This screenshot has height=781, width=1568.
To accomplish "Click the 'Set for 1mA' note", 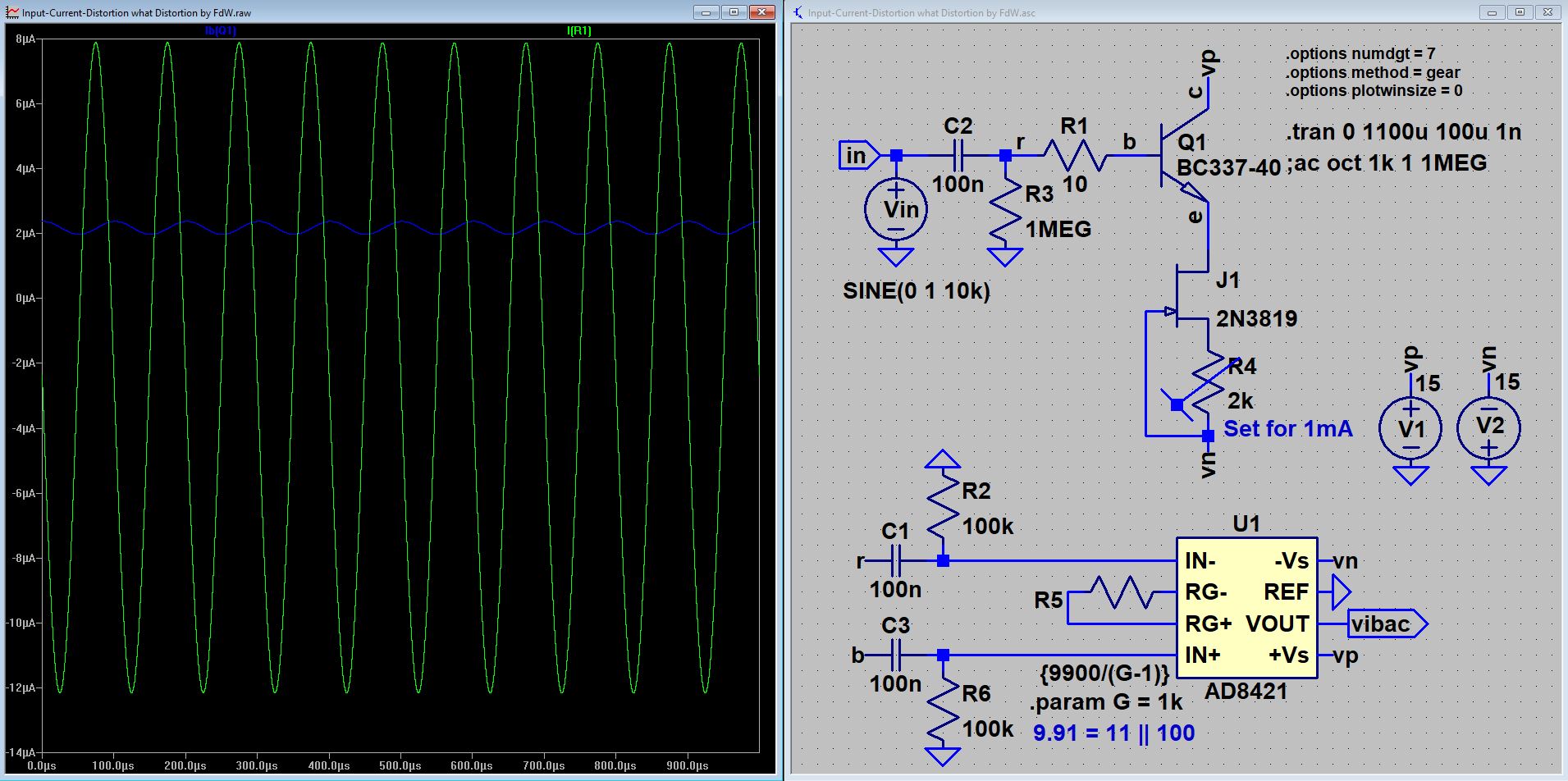I will pyautogui.click(x=1288, y=428).
